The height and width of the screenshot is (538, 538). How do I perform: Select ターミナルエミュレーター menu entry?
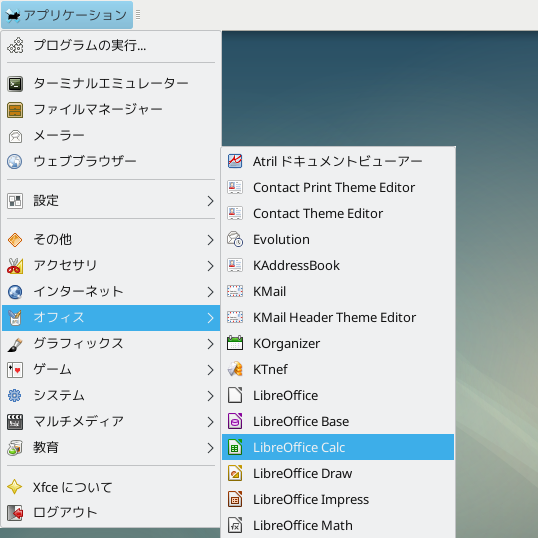[111, 84]
